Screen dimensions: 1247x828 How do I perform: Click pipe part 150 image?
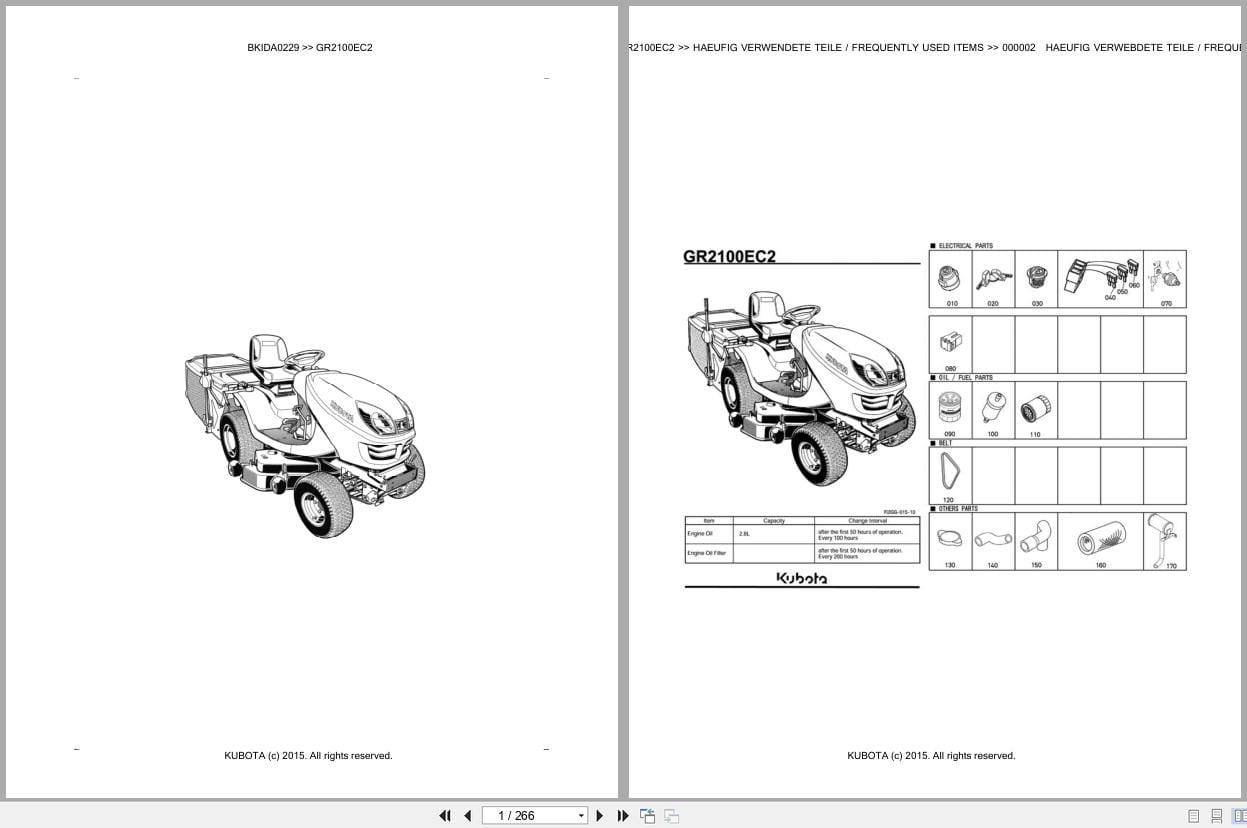[1036, 536]
